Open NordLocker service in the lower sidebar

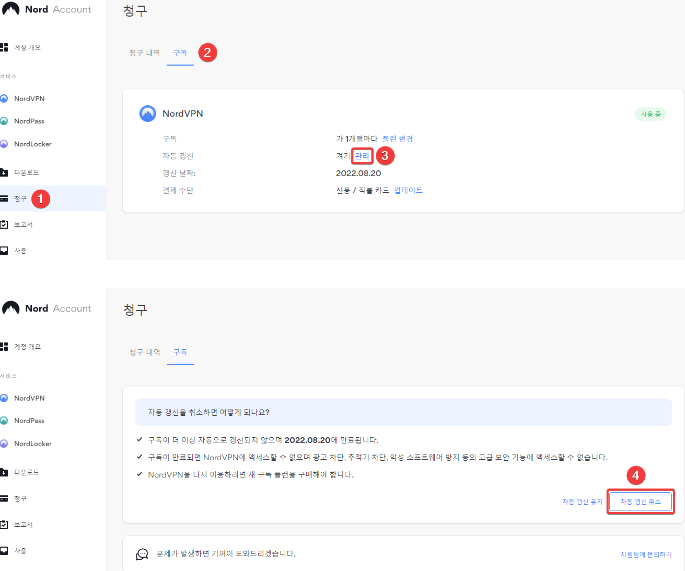pos(32,443)
